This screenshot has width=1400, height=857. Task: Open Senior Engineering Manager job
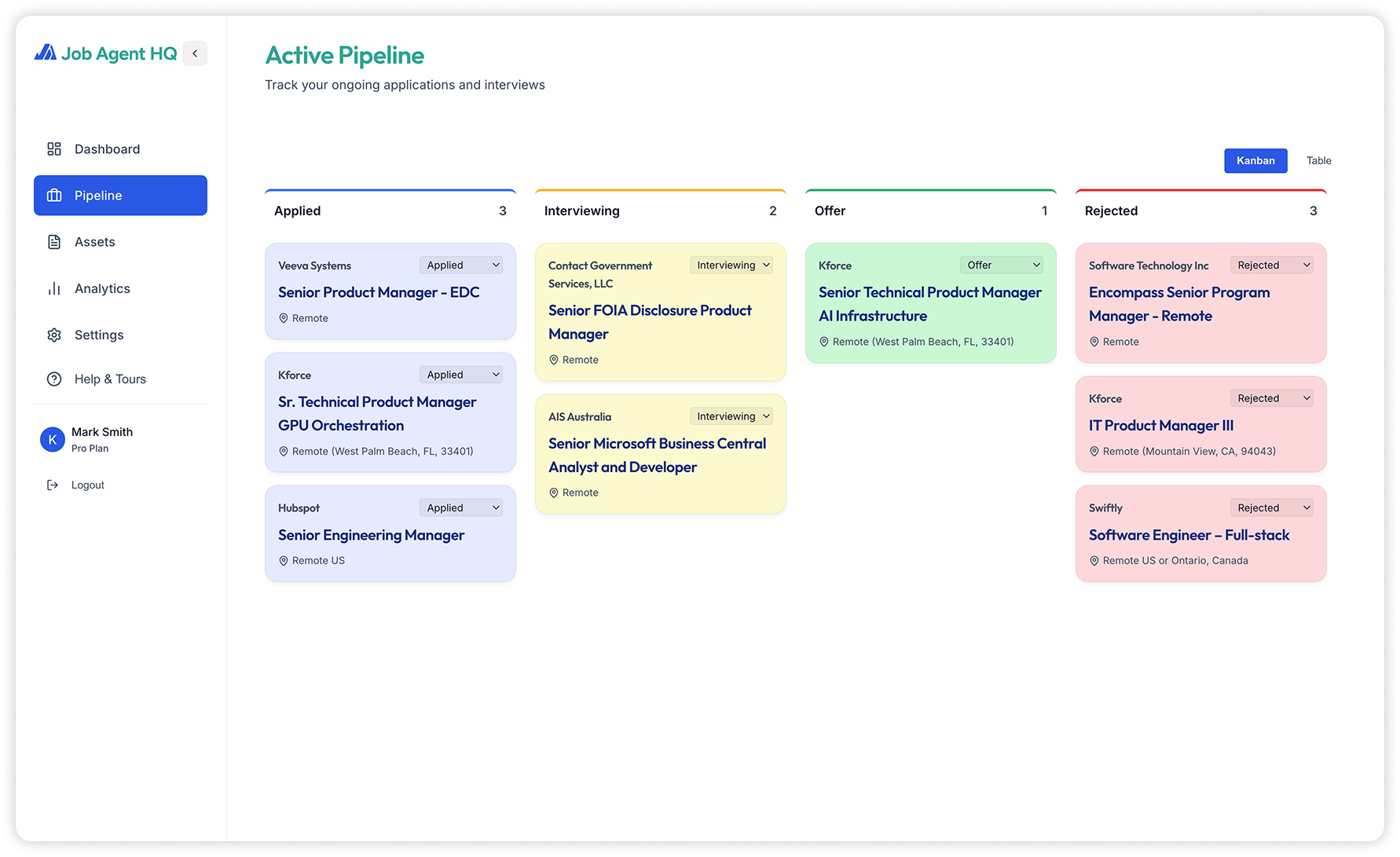372,535
